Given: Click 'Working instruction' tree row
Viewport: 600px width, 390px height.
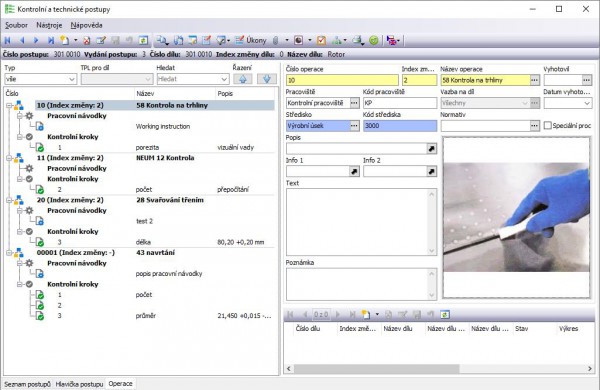Looking at the screenshot, I should tap(155, 126).
